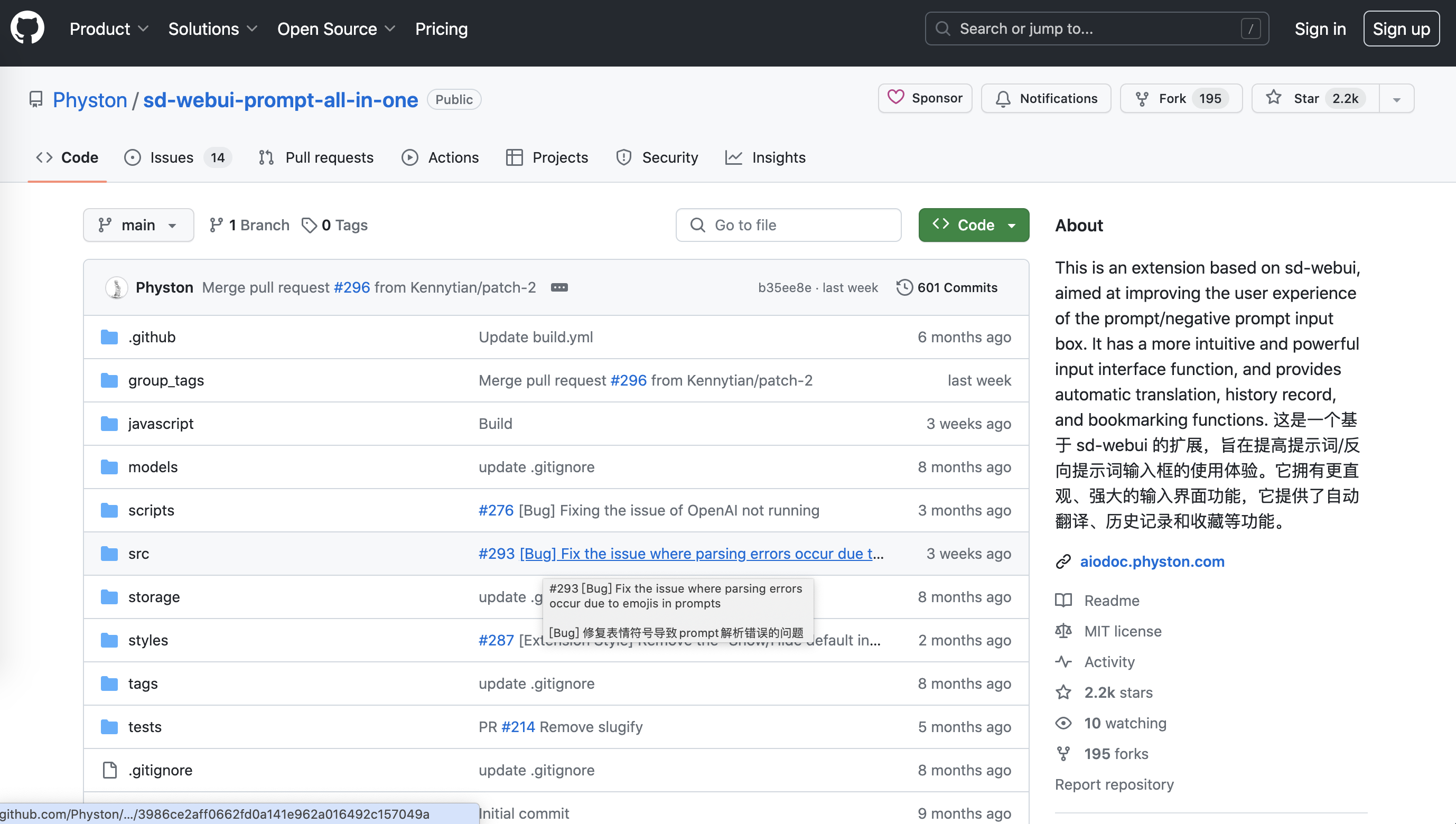Click the Security shield icon
The height and width of the screenshot is (824, 1456).
(624, 157)
